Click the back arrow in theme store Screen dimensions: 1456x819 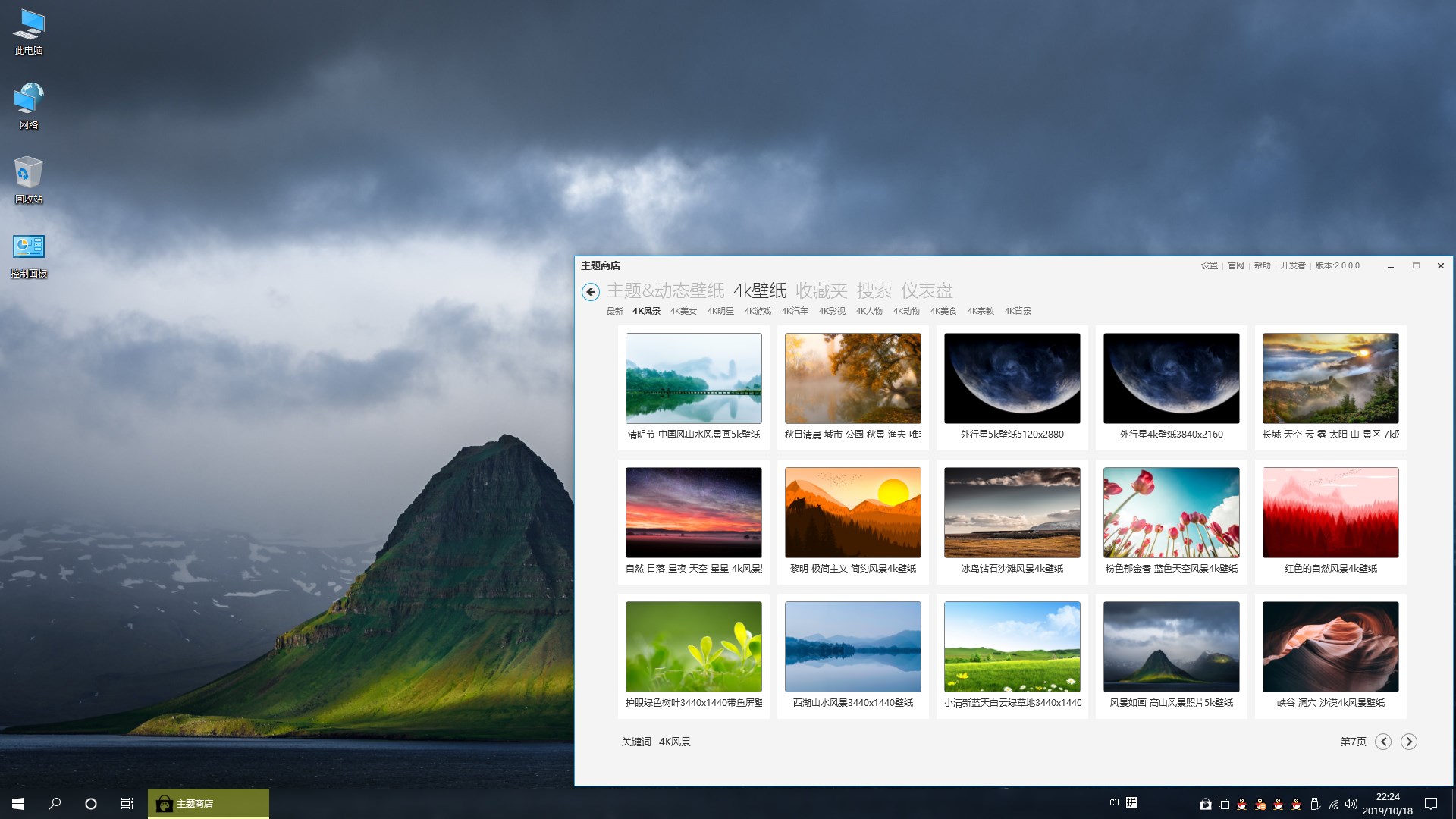pos(591,292)
